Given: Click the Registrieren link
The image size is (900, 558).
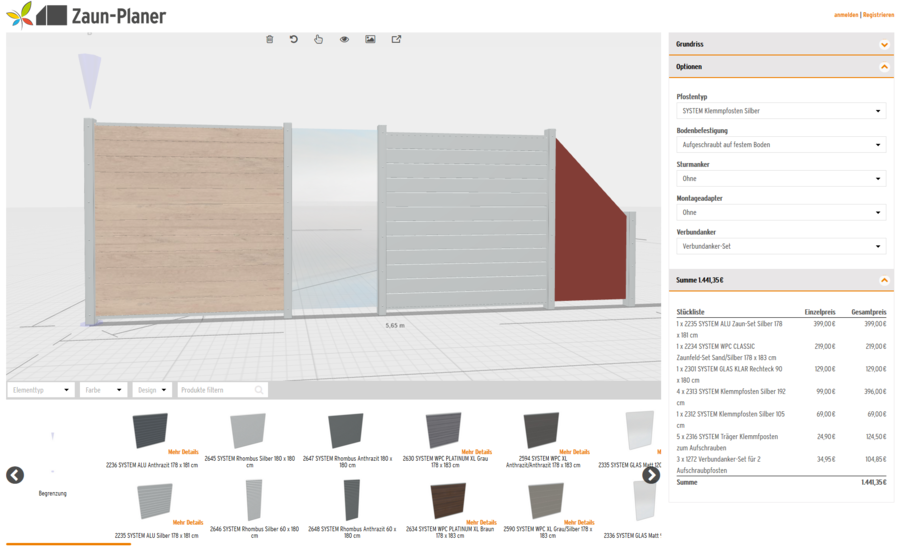Looking at the screenshot, I should [878, 15].
